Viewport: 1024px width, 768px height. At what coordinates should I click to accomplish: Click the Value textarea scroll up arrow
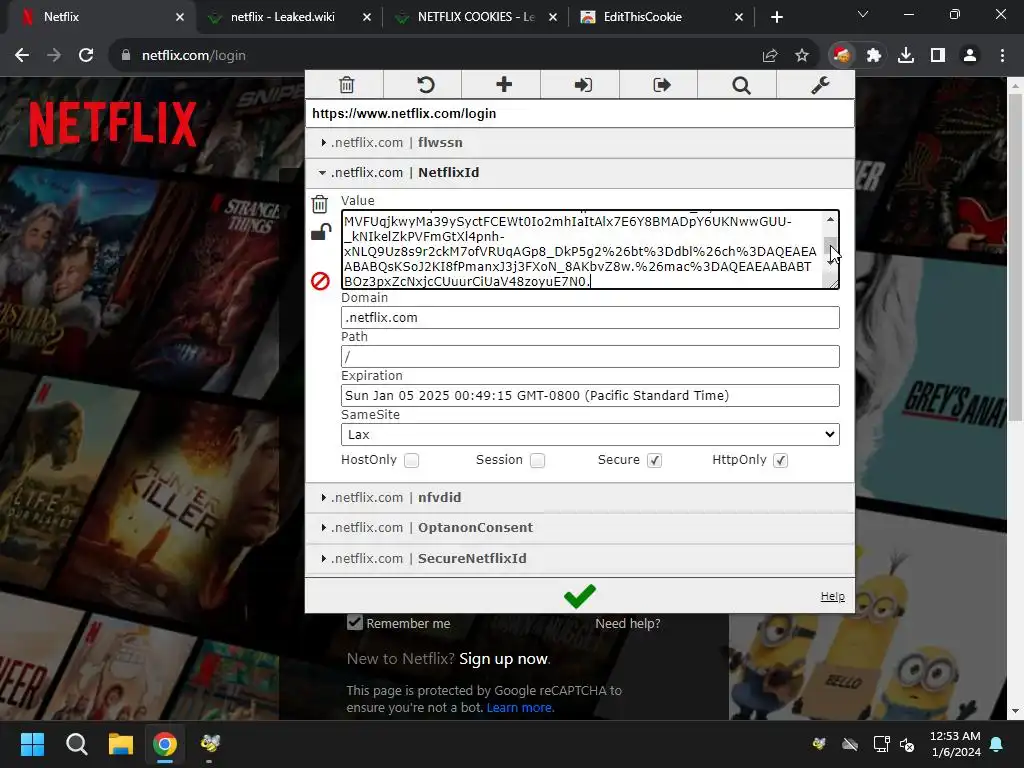pos(830,219)
